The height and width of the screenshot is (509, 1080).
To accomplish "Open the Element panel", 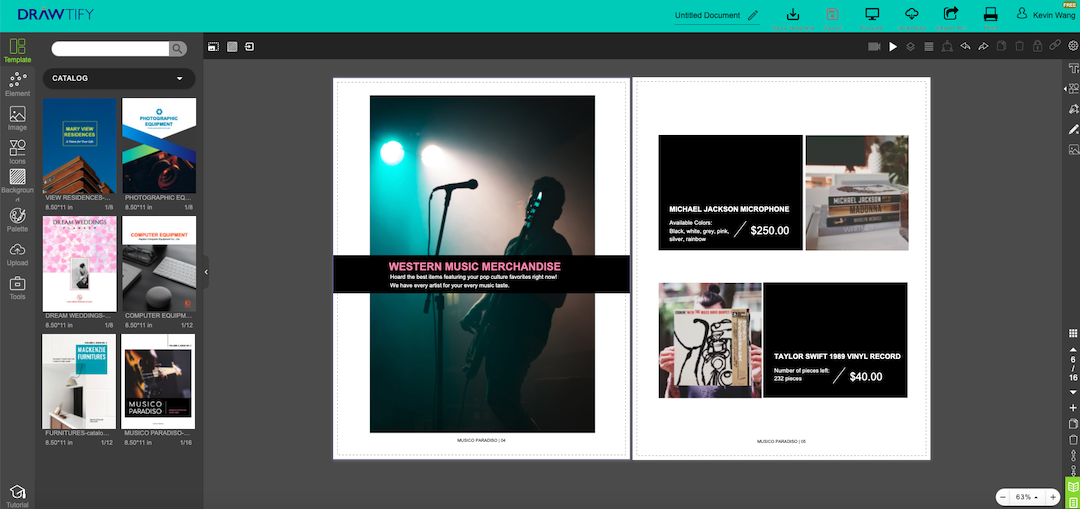I will pyautogui.click(x=17, y=85).
